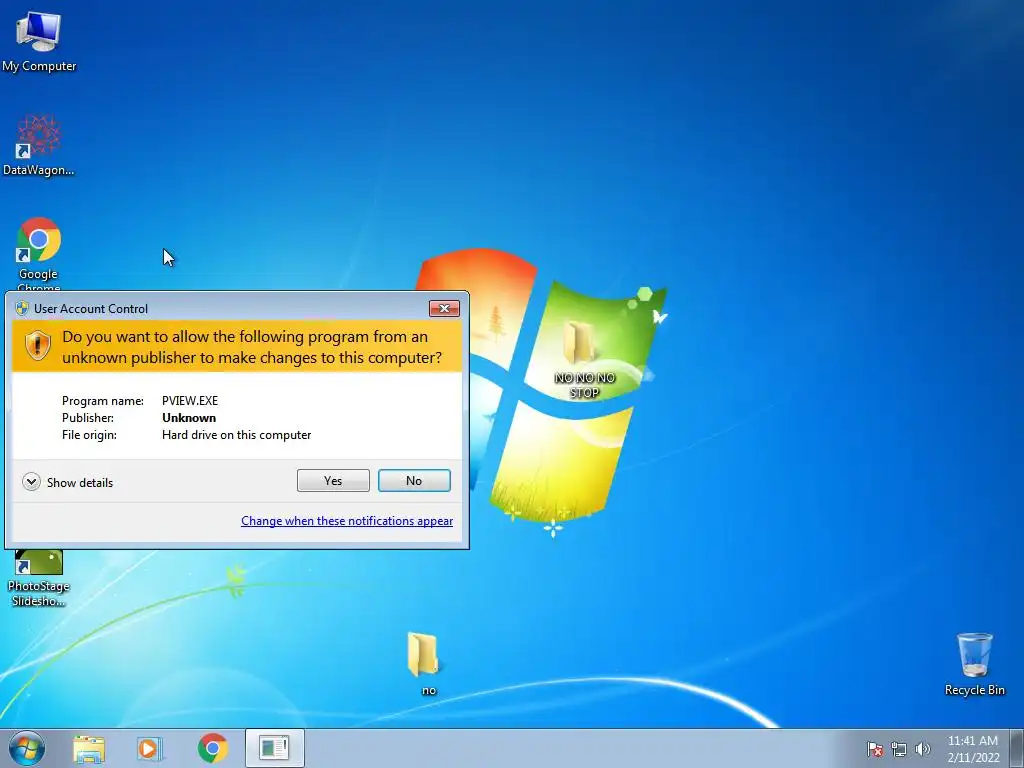Image resolution: width=1024 pixels, height=768 pixels.
Task: Click the active taskbar program button
Action: coord(274,748)
